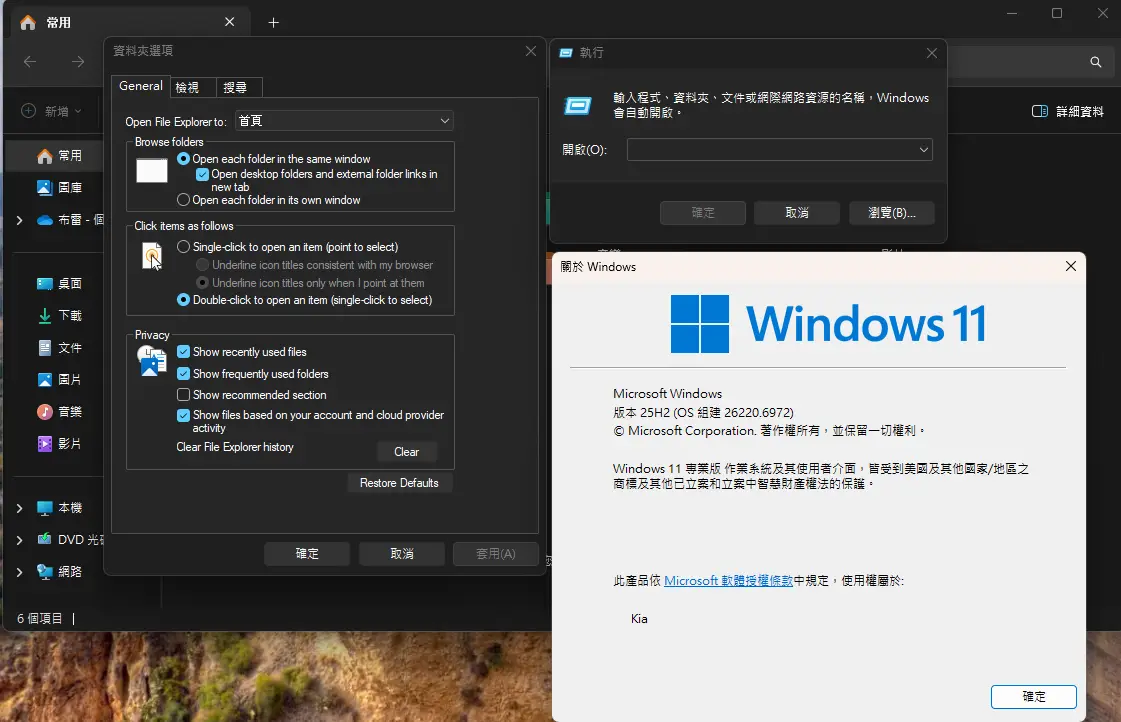Close the 關於 Windows dialog
1121x722 pixels.
tap(1070, 266)
